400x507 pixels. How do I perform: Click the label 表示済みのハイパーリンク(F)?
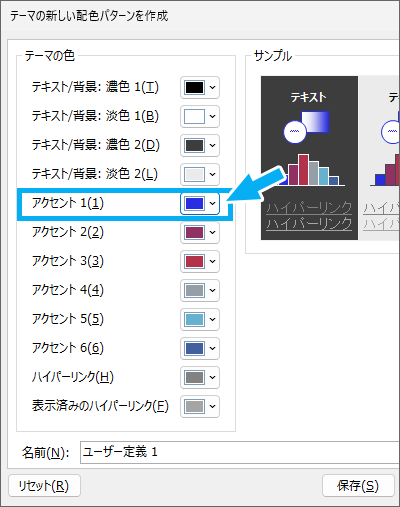pos(100,406)
